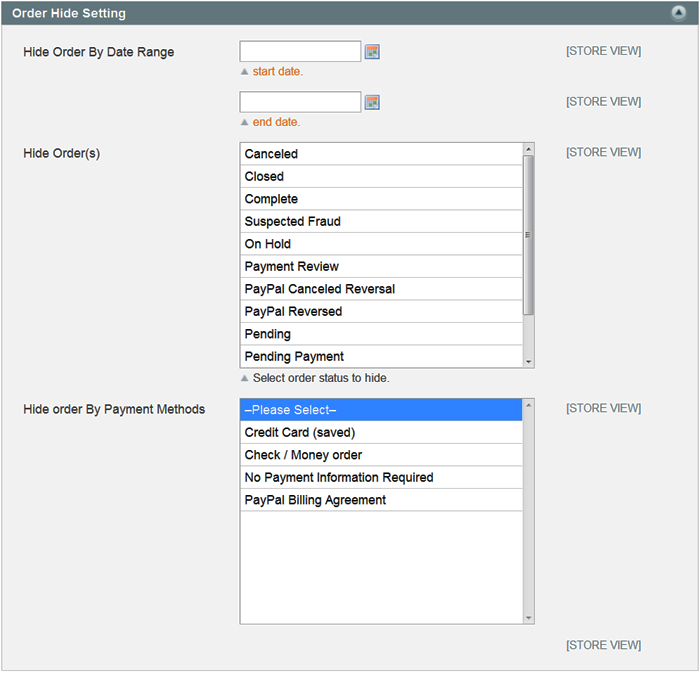700x673 pixels.
Task: Select On Hold order status
Action: pyautogui.click(x=381, y=244)
